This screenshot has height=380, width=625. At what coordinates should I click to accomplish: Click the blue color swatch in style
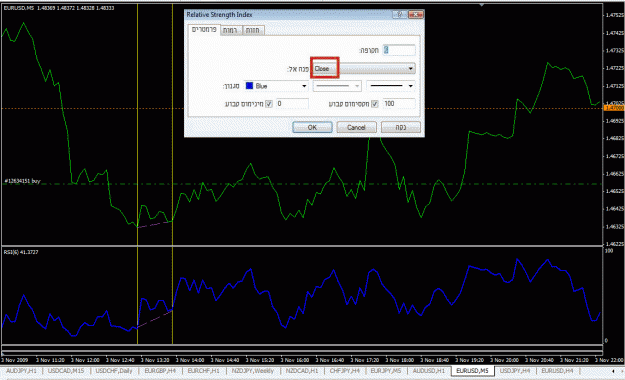250,86
